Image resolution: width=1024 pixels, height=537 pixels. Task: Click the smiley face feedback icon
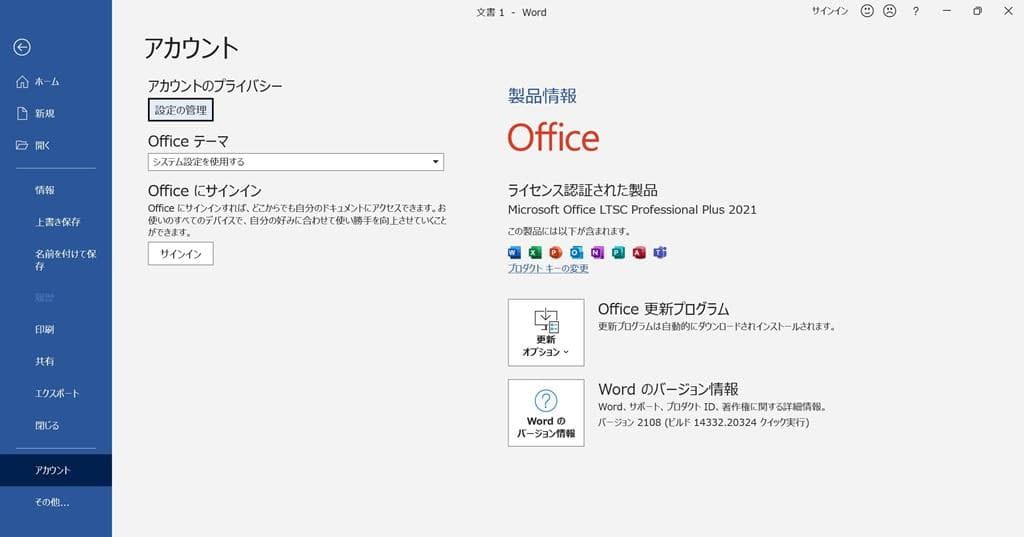(x=866, y=11)
